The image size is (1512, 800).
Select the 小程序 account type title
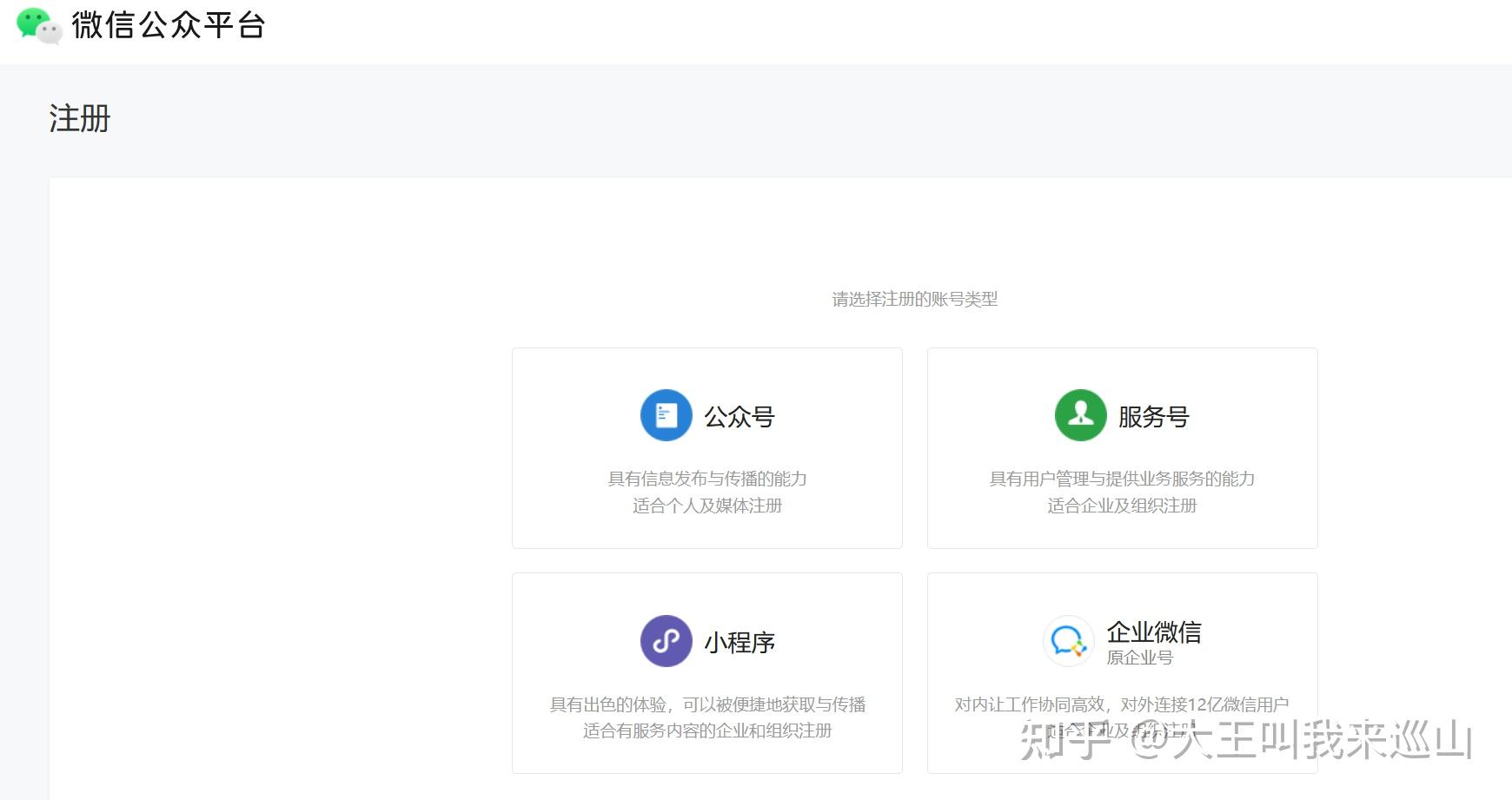(x=739, y=643)
